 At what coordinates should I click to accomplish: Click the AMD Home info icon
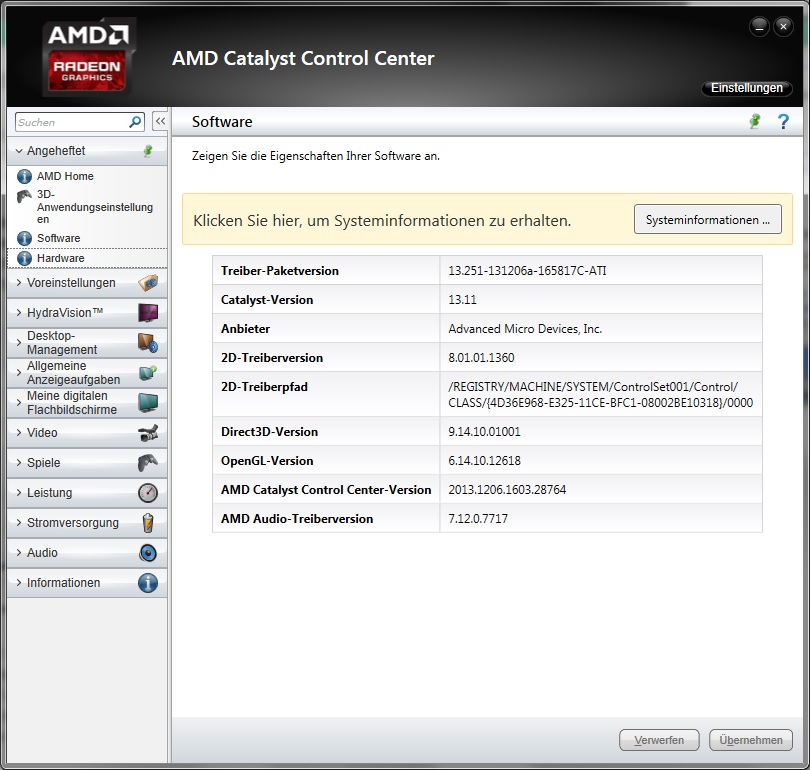click(x=24, y=176)
